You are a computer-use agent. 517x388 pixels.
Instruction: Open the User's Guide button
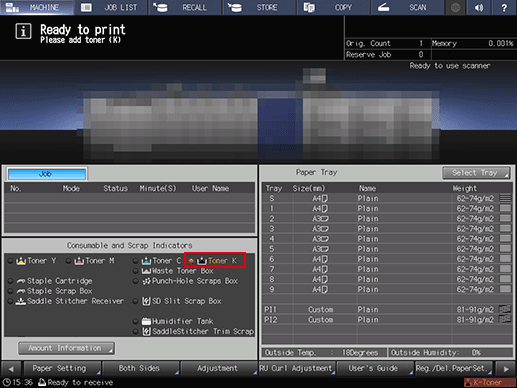[x=375, y=369]
